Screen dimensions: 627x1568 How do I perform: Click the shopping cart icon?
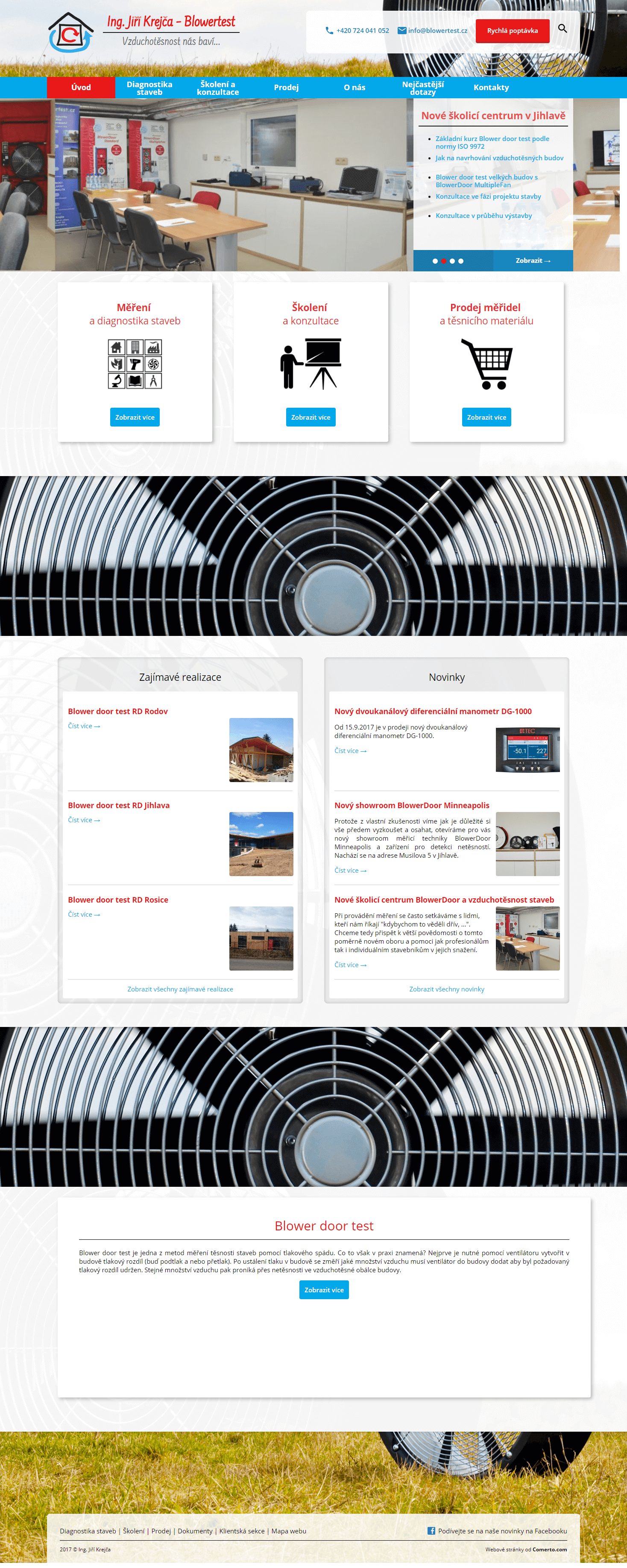click(486, 364)
